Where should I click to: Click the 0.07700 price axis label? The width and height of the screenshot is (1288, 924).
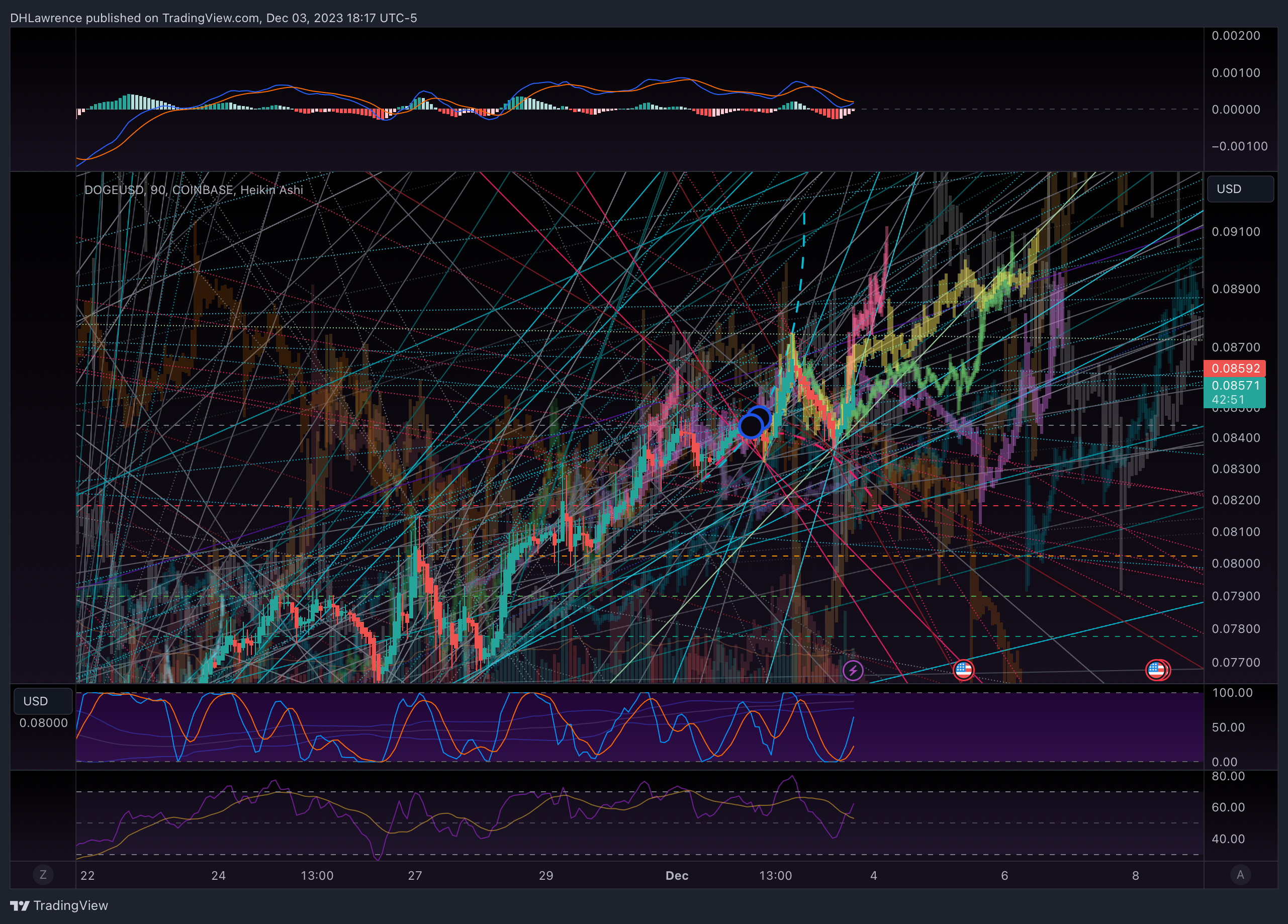(1236, 662)
